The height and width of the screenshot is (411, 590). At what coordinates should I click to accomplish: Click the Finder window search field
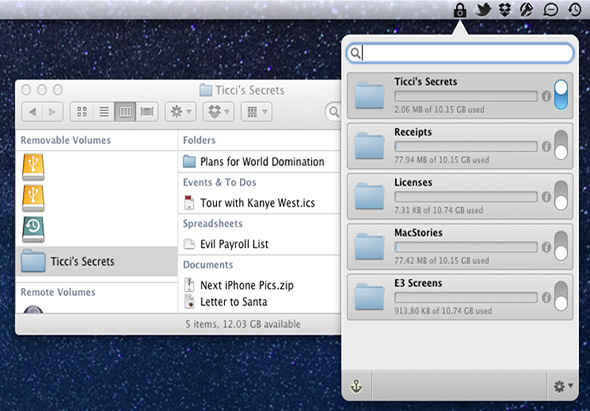333,112
